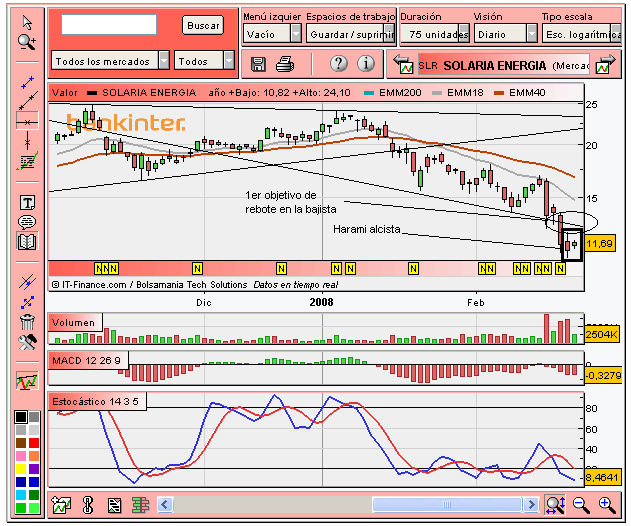Pick the regression channel tool
The width and height of the screenshot is (631, 526).
click(27, 162)
